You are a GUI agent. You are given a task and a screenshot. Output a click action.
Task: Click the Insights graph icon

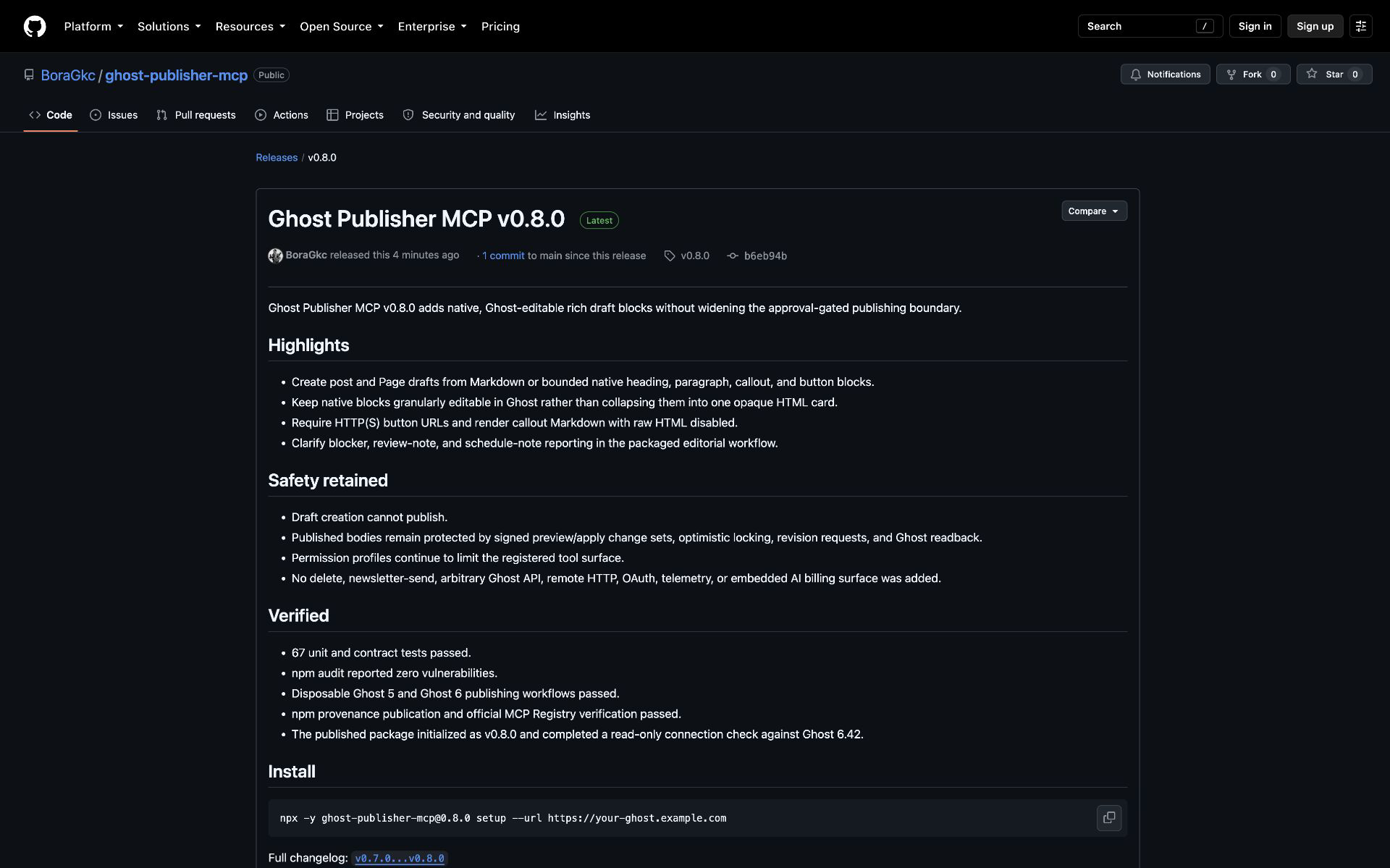click(x=541, y=115)
